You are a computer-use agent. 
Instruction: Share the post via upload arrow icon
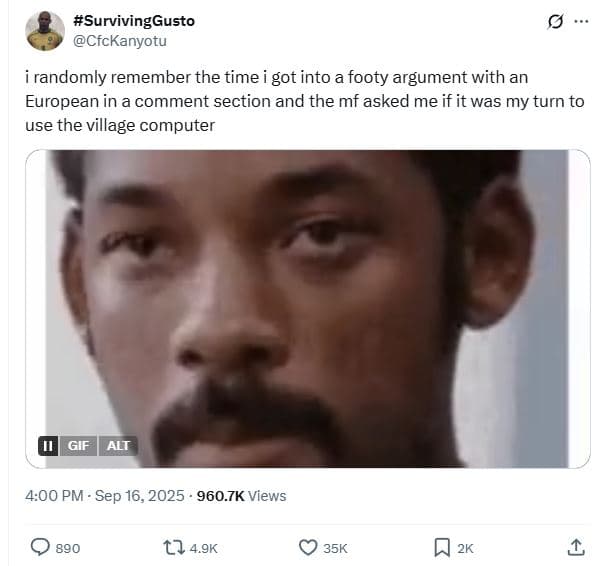click(576, 547)
